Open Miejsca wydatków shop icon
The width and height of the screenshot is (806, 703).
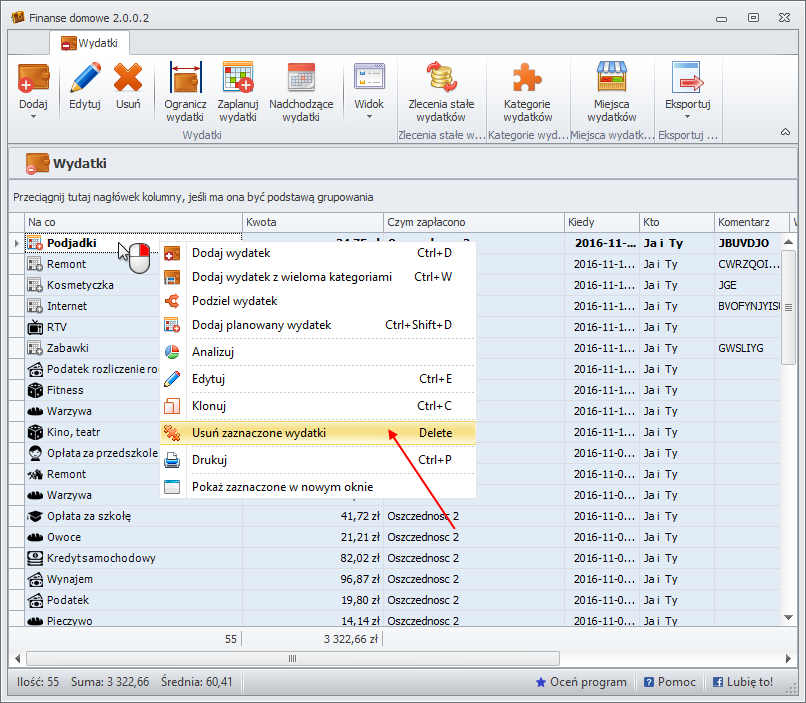[611, 80]
